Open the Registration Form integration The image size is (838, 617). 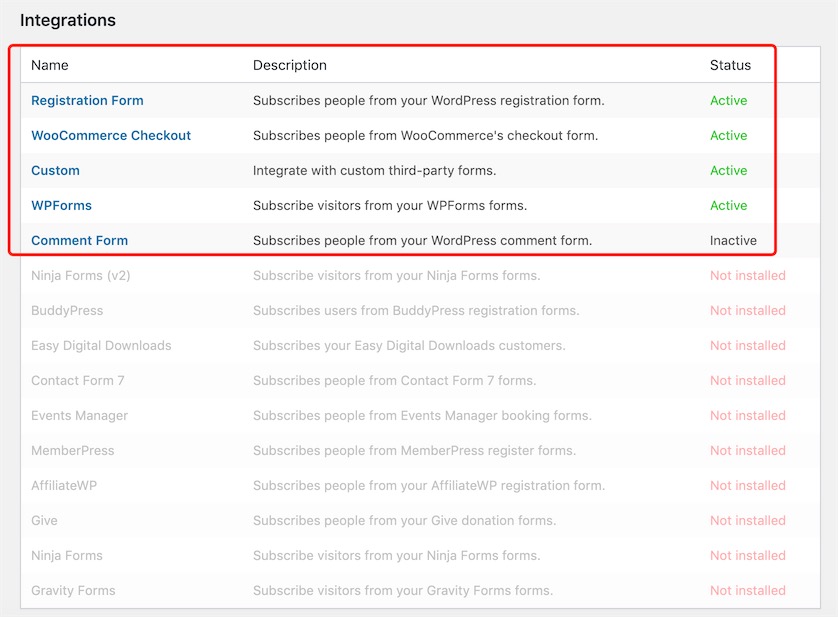(87, 101)
